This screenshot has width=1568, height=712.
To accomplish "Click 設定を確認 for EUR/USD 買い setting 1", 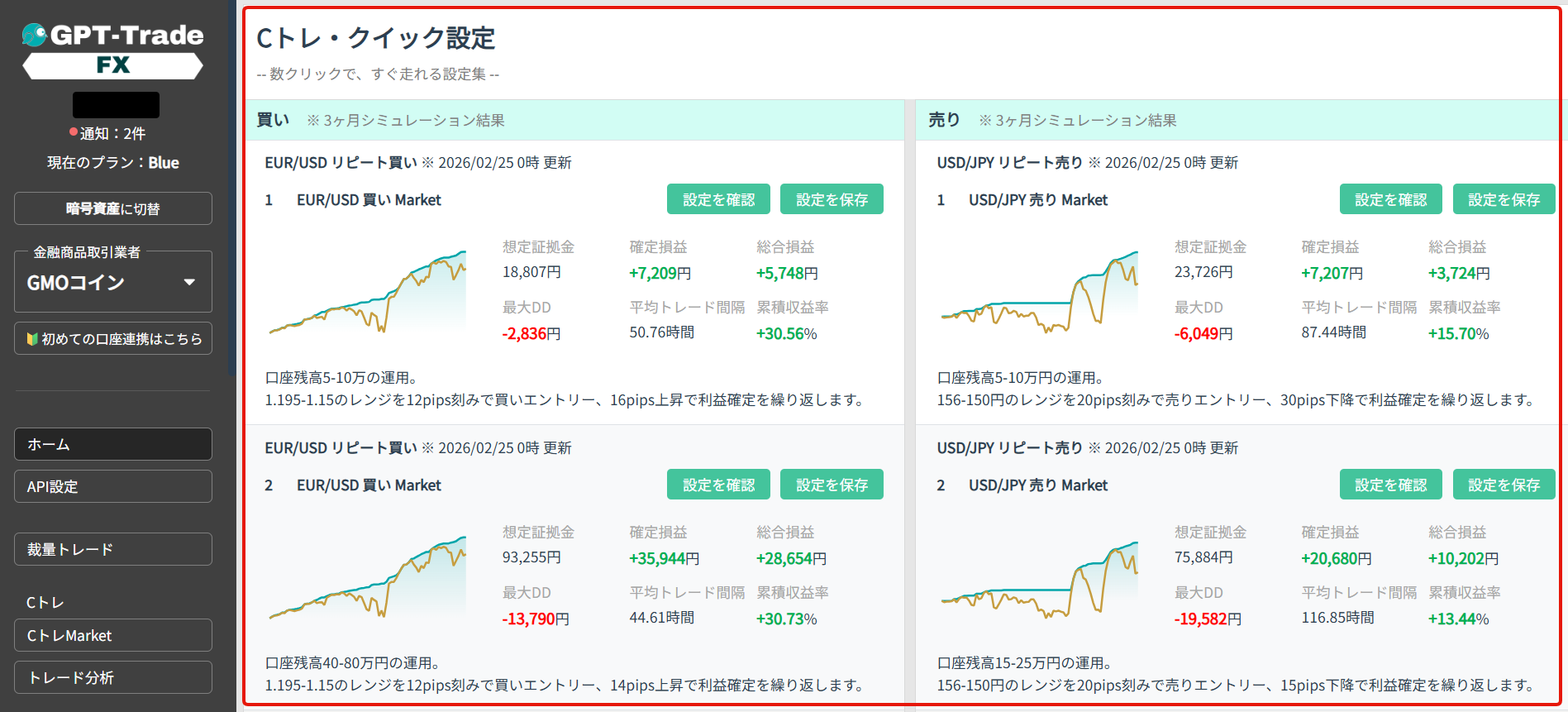I will click(718, 199).
